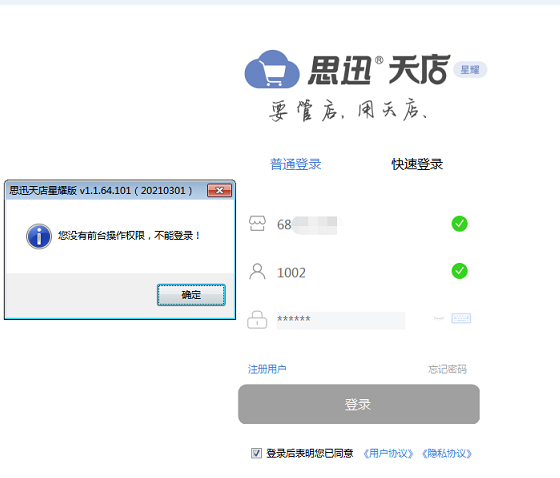The image size is (560, 478).
Task: Switch to 快速登录 tab
Action: [417, 164]
